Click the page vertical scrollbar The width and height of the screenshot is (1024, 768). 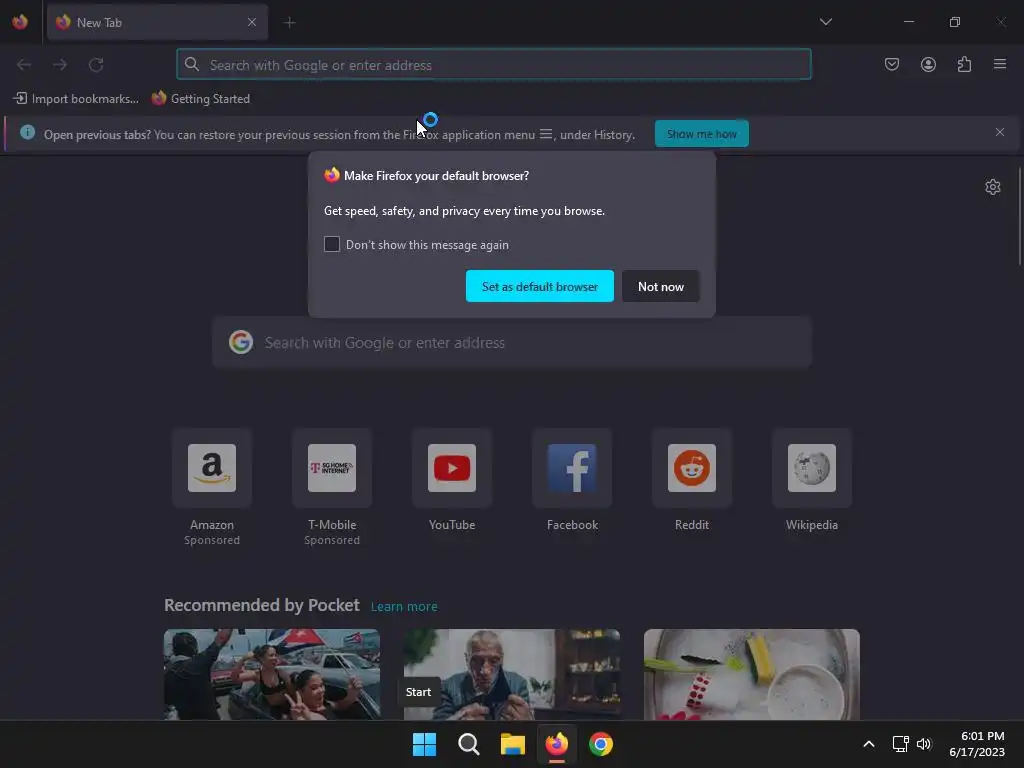point(1019,216)
